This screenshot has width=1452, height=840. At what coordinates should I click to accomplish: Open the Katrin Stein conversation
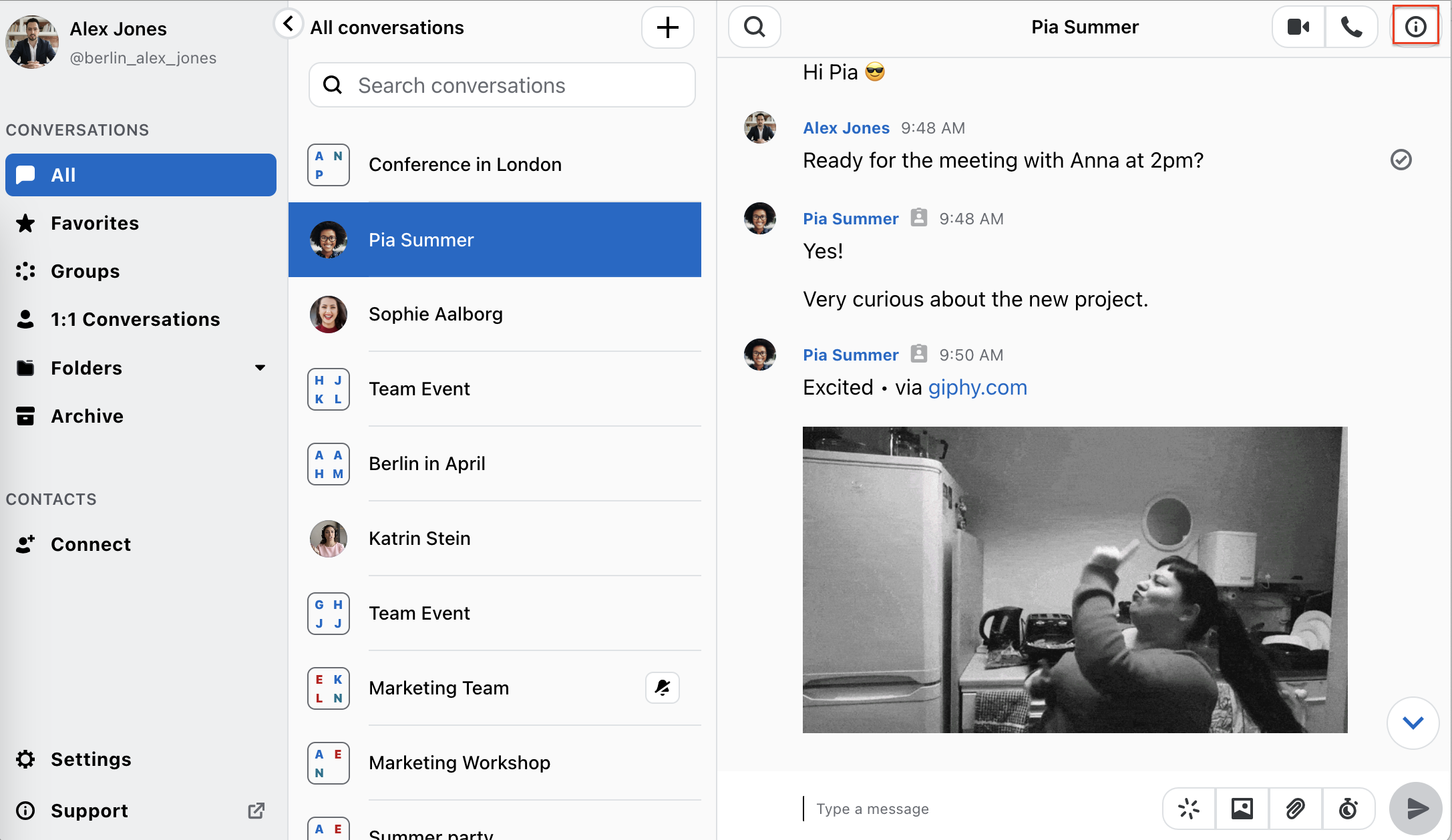coord(495,538)
